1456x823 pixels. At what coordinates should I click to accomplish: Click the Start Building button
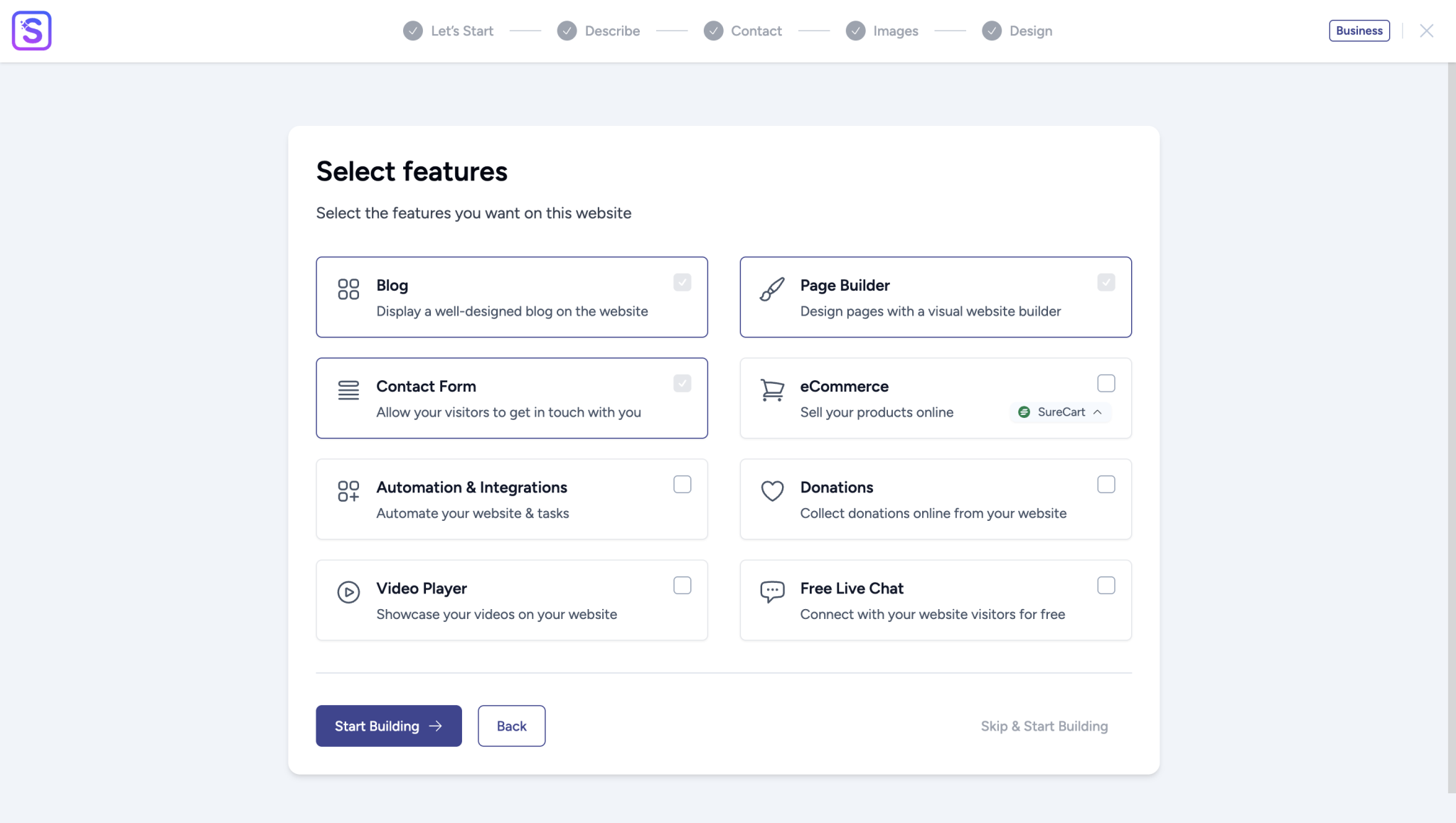click(388, 726)
